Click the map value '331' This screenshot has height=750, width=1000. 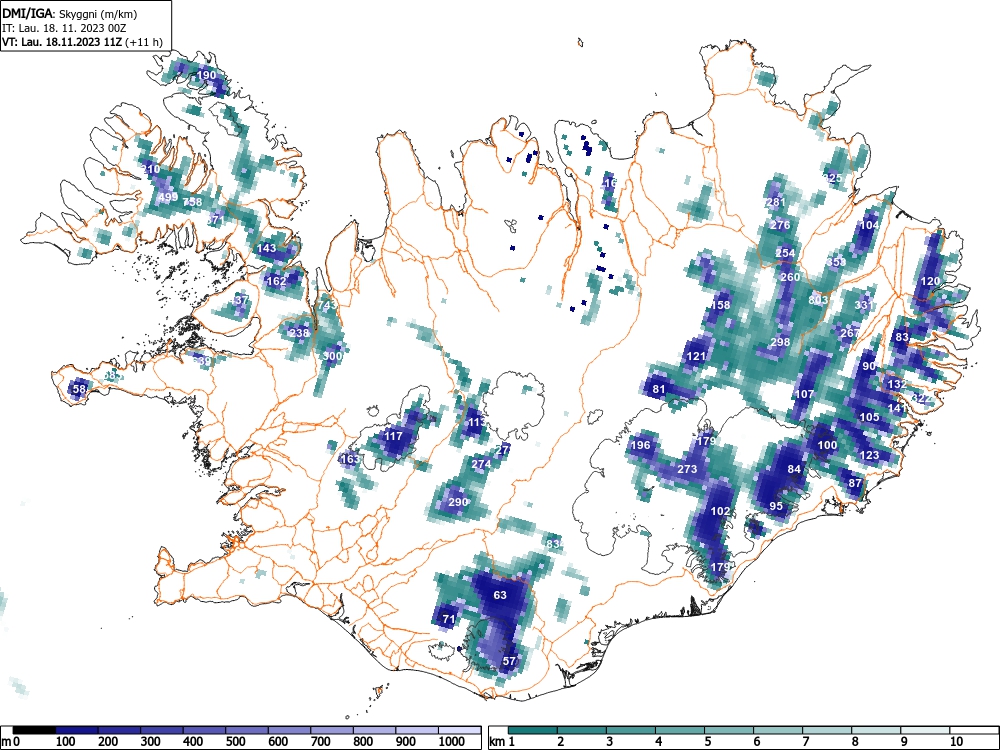pyautogui.click(x=864, y=305)
